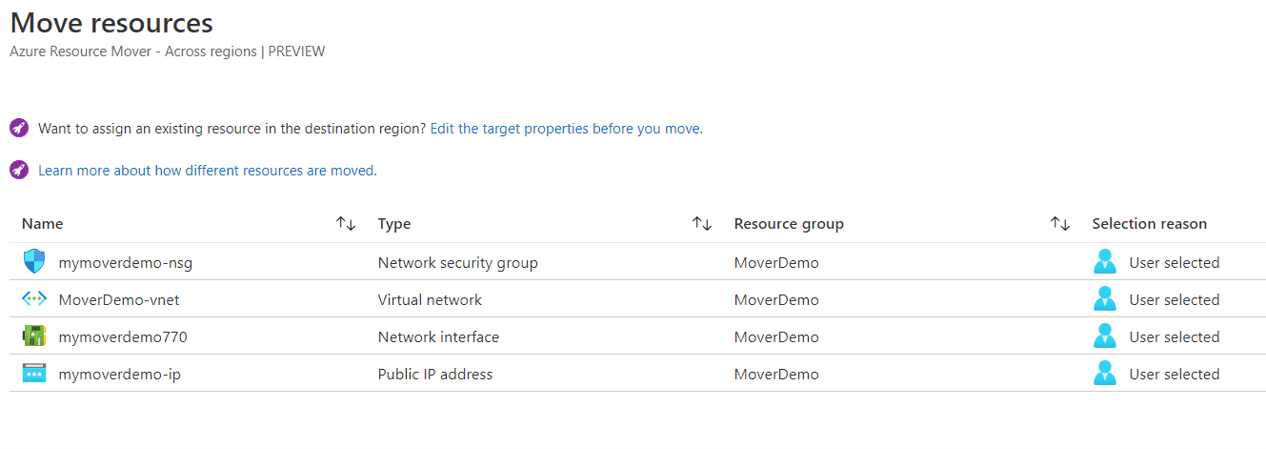Click the 'Virtual network' type cell
This screenshot has width=1266, height=449.
[x=430, y=300]
